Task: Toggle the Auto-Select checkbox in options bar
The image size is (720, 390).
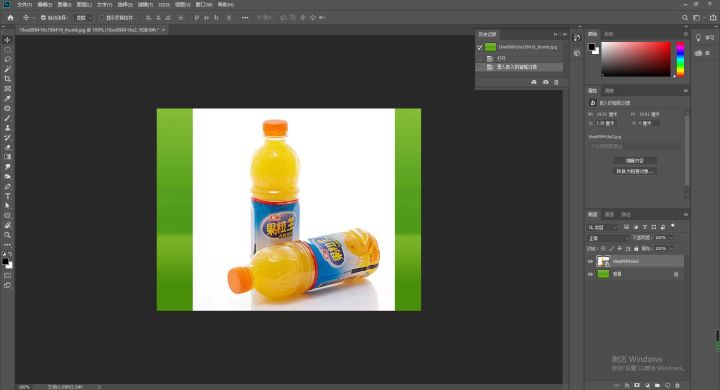Action: tap(43, 17)
